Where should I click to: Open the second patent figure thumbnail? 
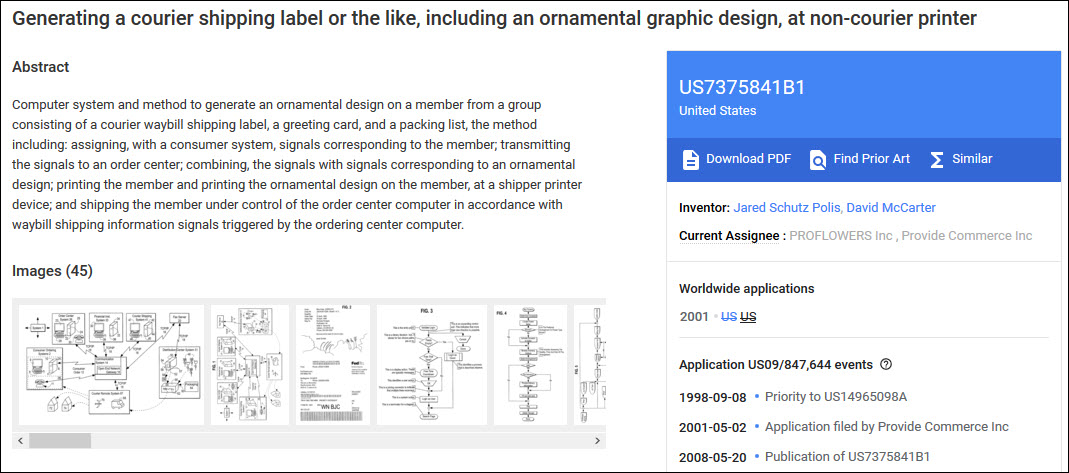[x=250, y=365]
